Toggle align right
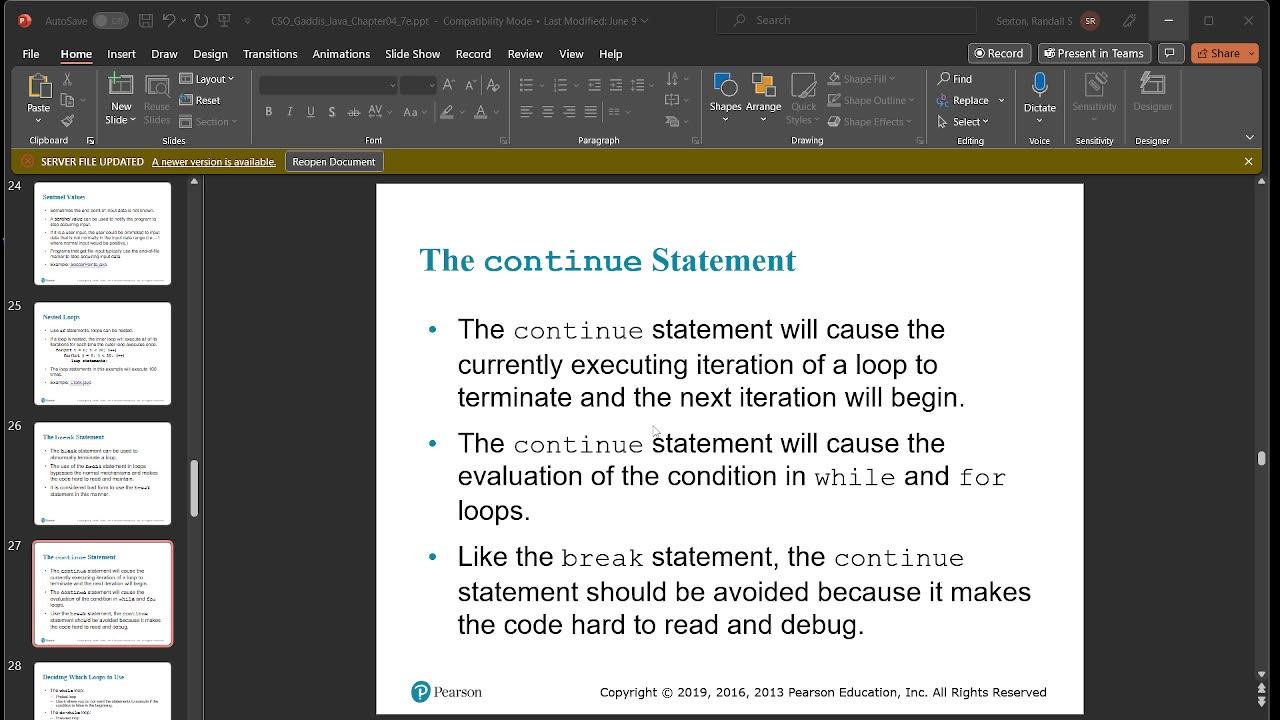 [x=569, y=112]
